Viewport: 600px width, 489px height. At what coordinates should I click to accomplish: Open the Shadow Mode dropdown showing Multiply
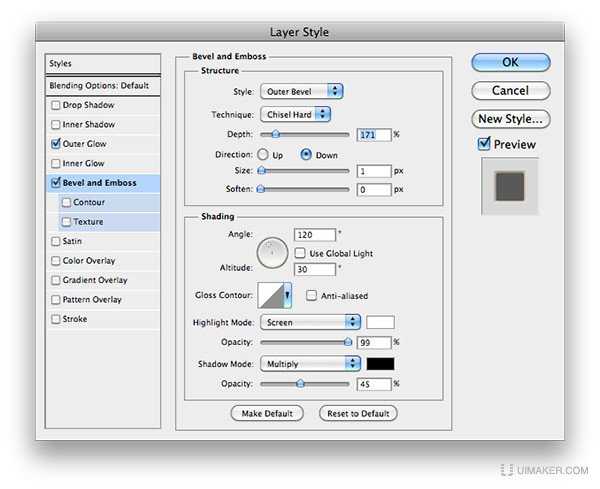[x=310, y=363]
